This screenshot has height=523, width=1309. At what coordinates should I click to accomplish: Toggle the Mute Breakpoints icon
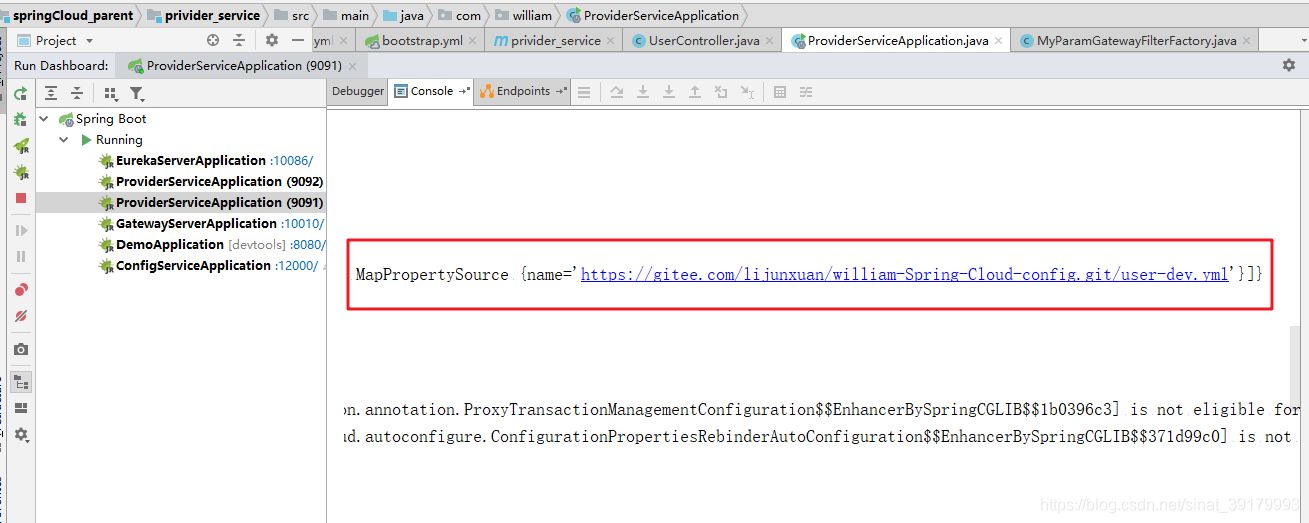21,316
